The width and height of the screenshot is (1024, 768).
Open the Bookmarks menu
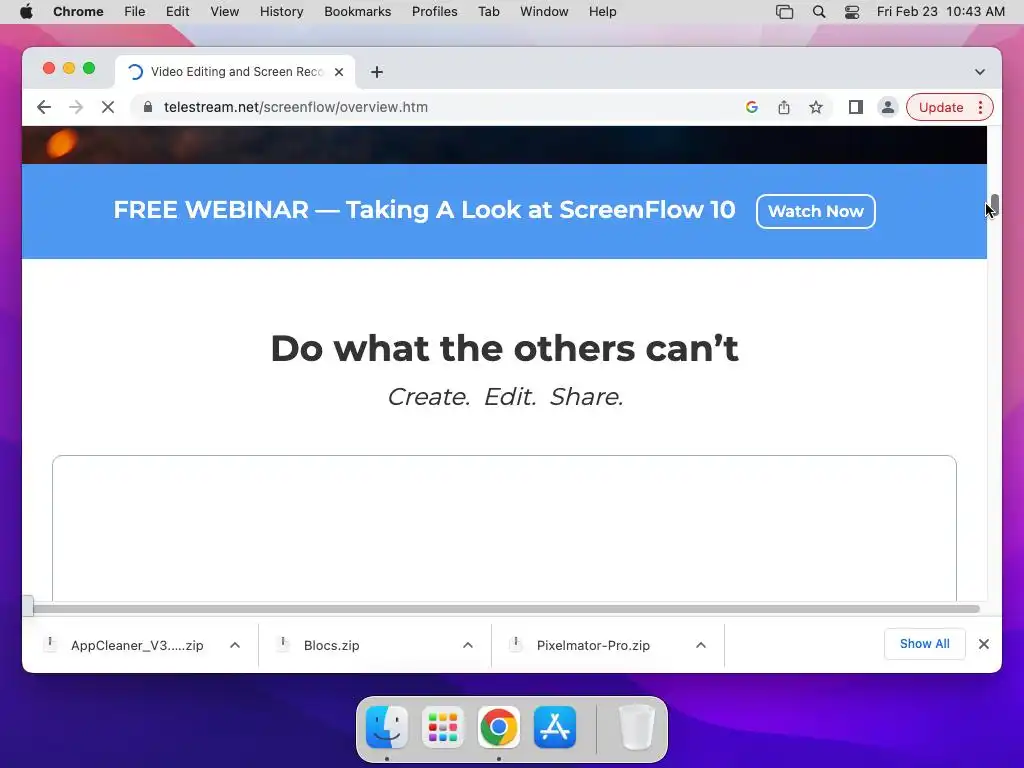click(357, 12)
